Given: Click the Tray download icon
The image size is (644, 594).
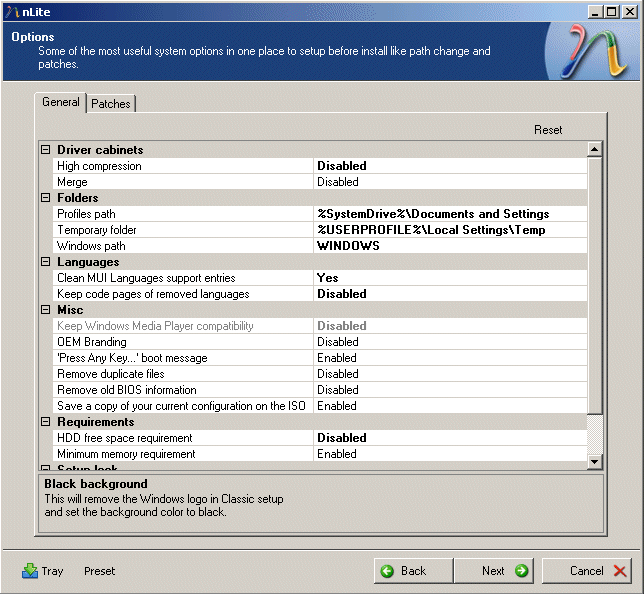Looking at the screenshot, I should pos(30,571).
